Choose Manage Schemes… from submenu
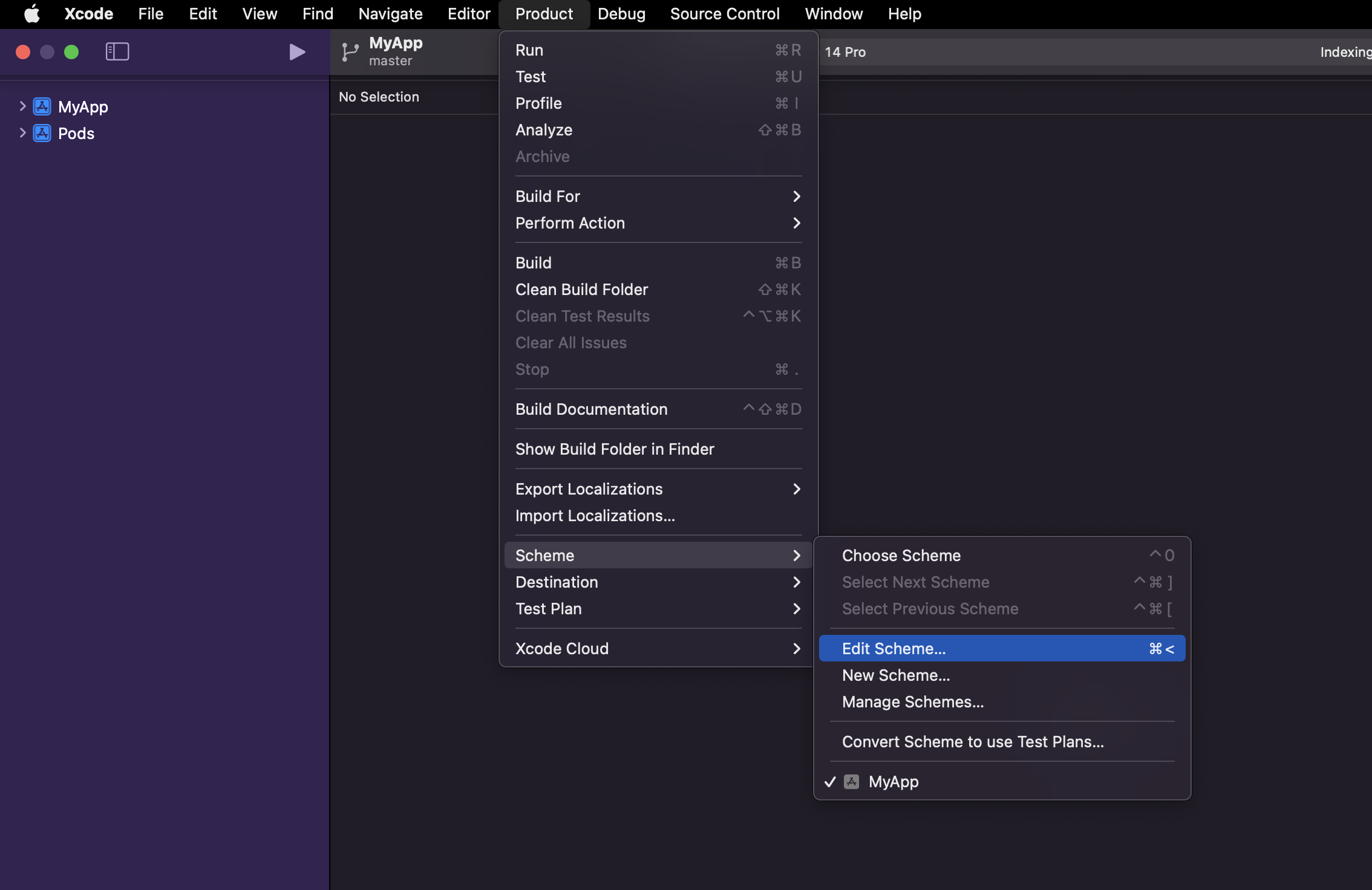Screen dimensions: 1372x890 pyautogui.click(x=1002, y=702)
